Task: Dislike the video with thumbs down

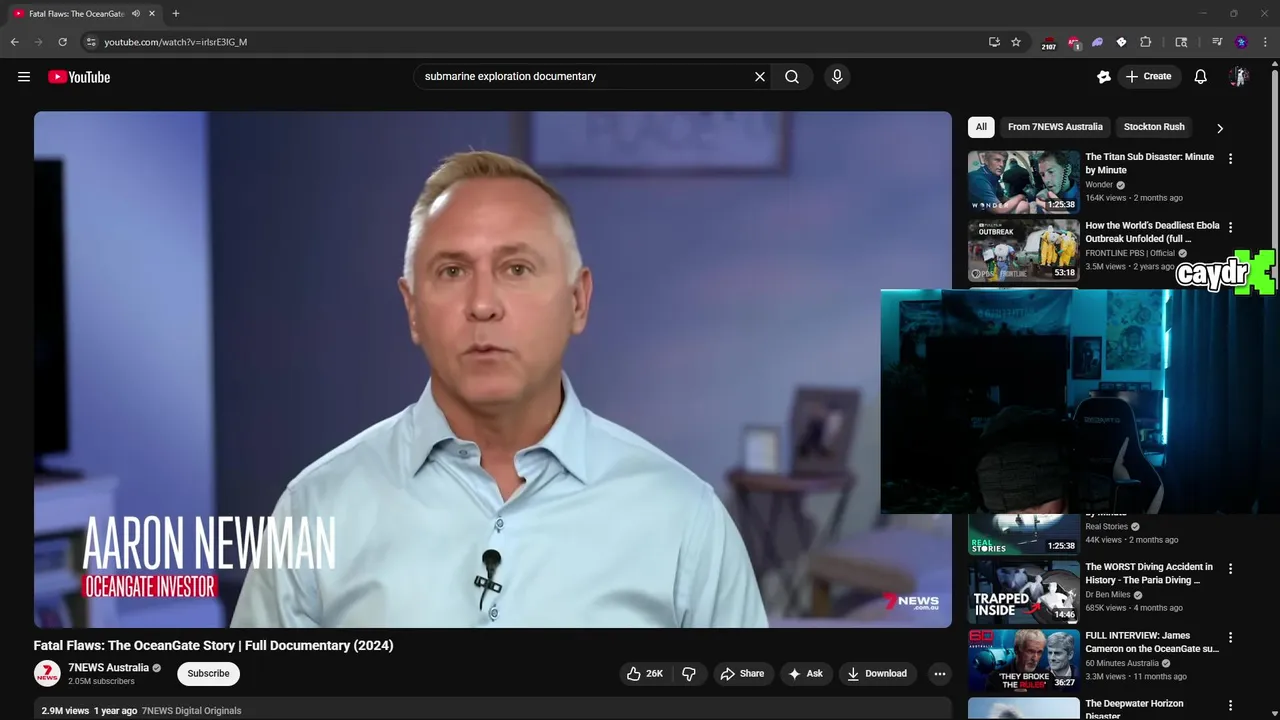Action: [x=689, y=674]
